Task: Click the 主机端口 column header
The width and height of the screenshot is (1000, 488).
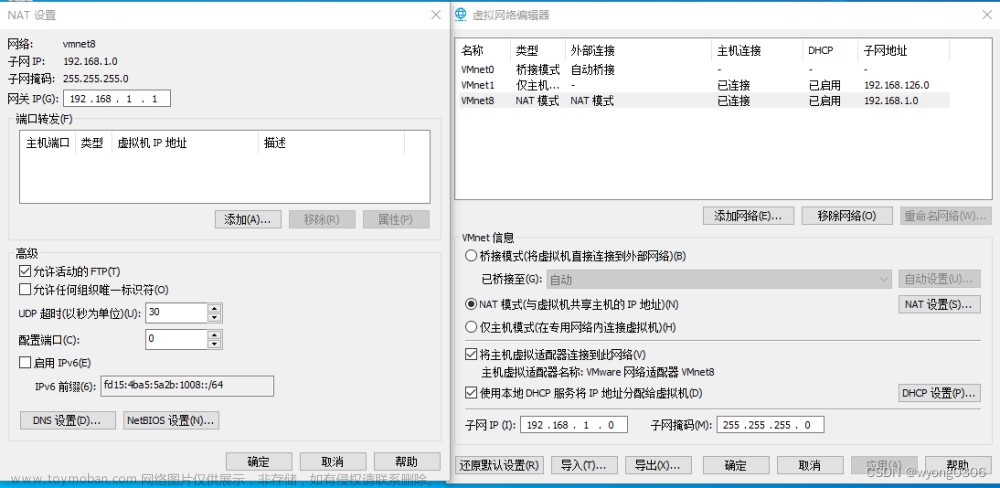Action: [48, 142]
